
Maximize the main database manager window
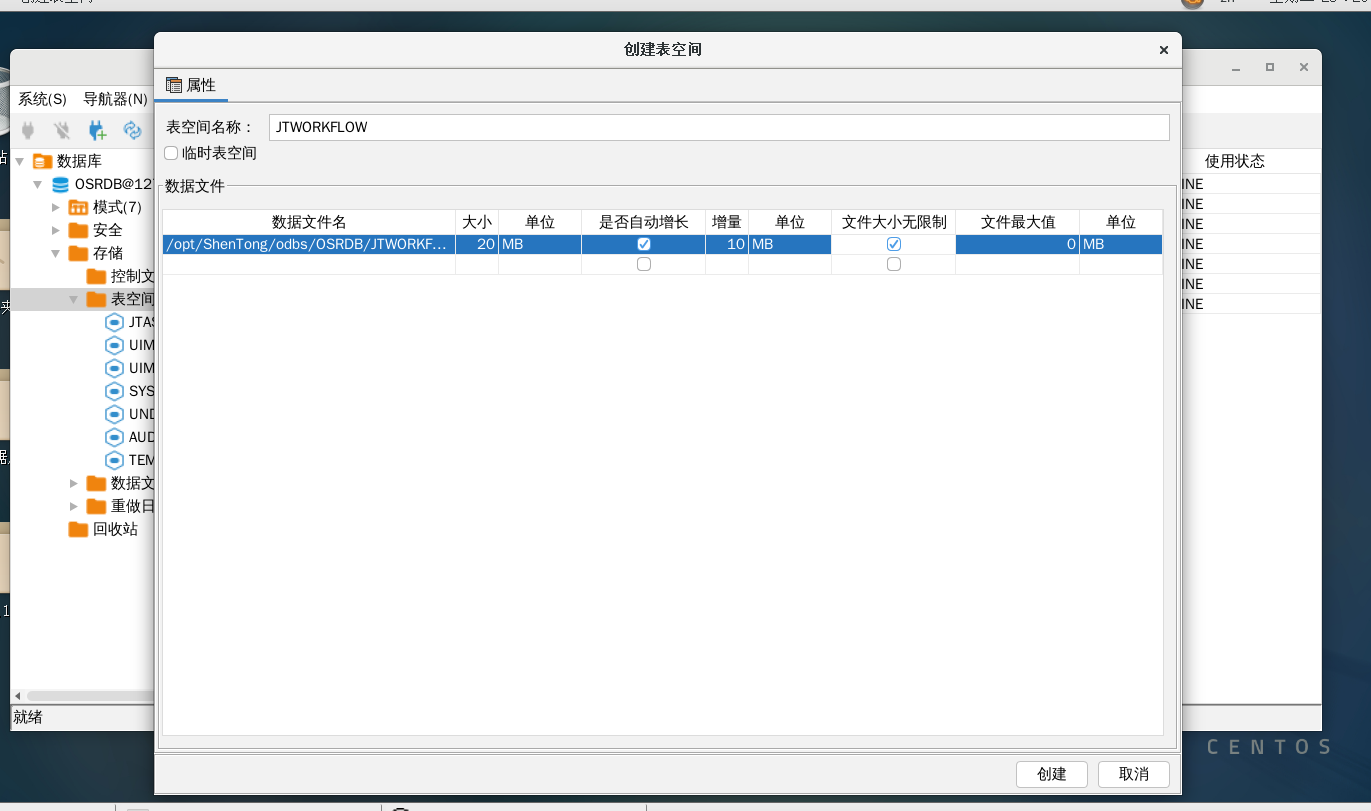1270,67
